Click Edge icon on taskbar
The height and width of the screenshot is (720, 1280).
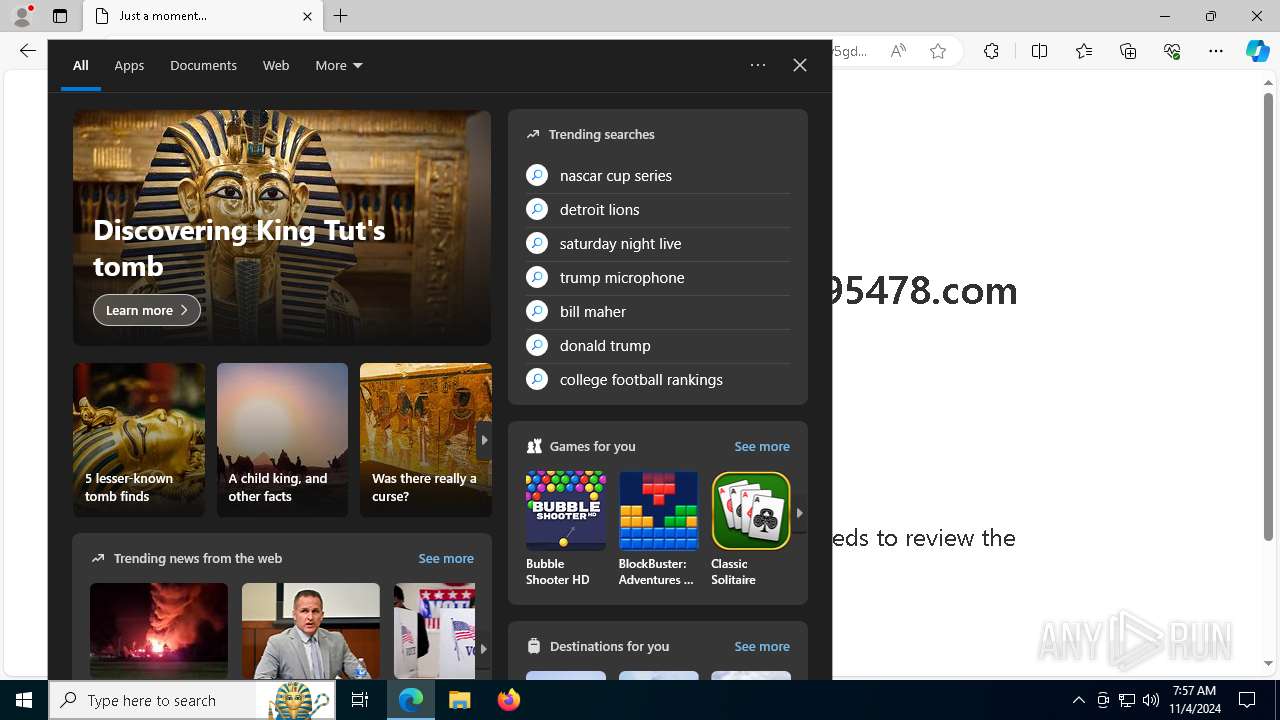411,700
